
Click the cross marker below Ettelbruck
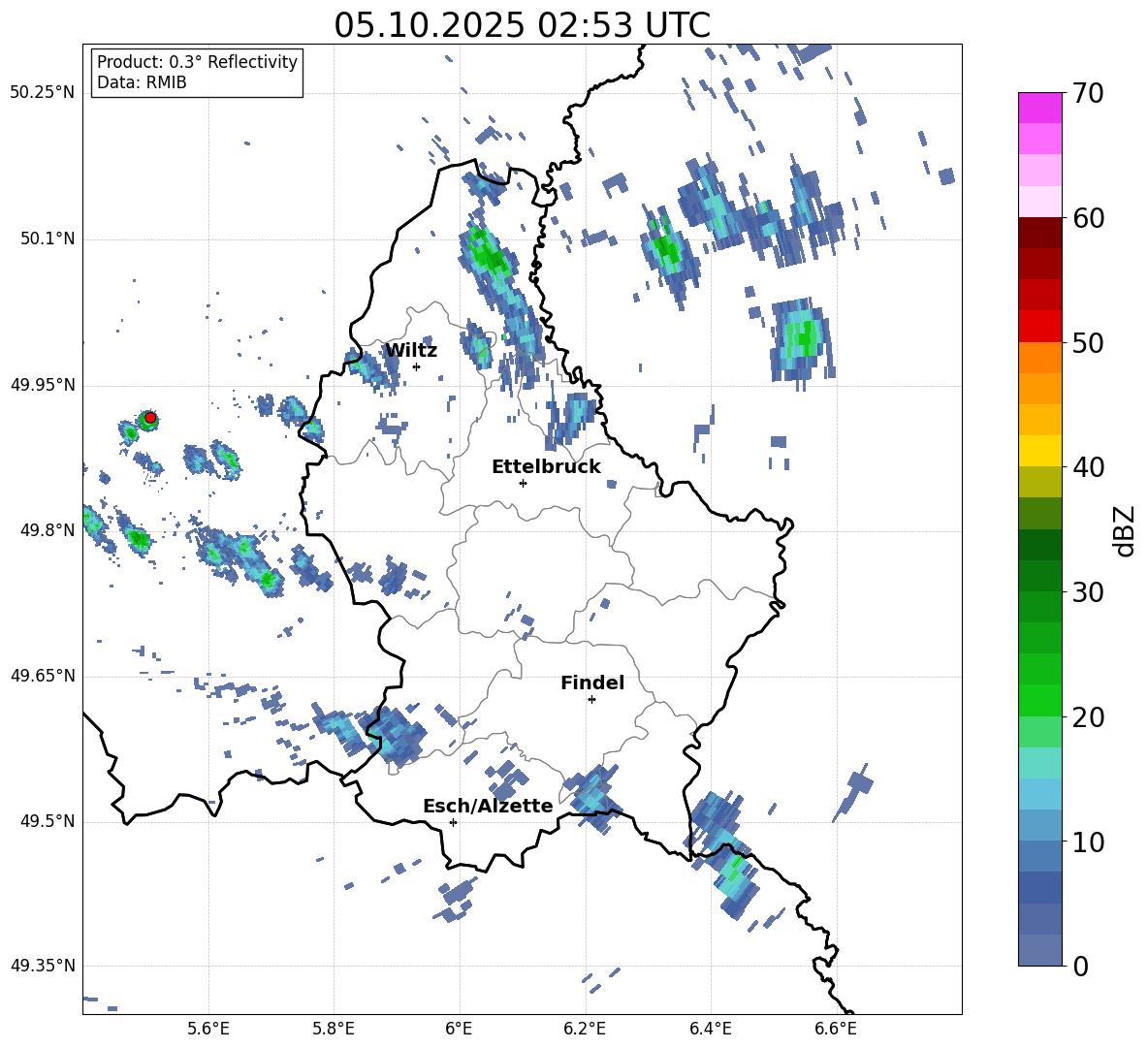click(x=523, y=483)
